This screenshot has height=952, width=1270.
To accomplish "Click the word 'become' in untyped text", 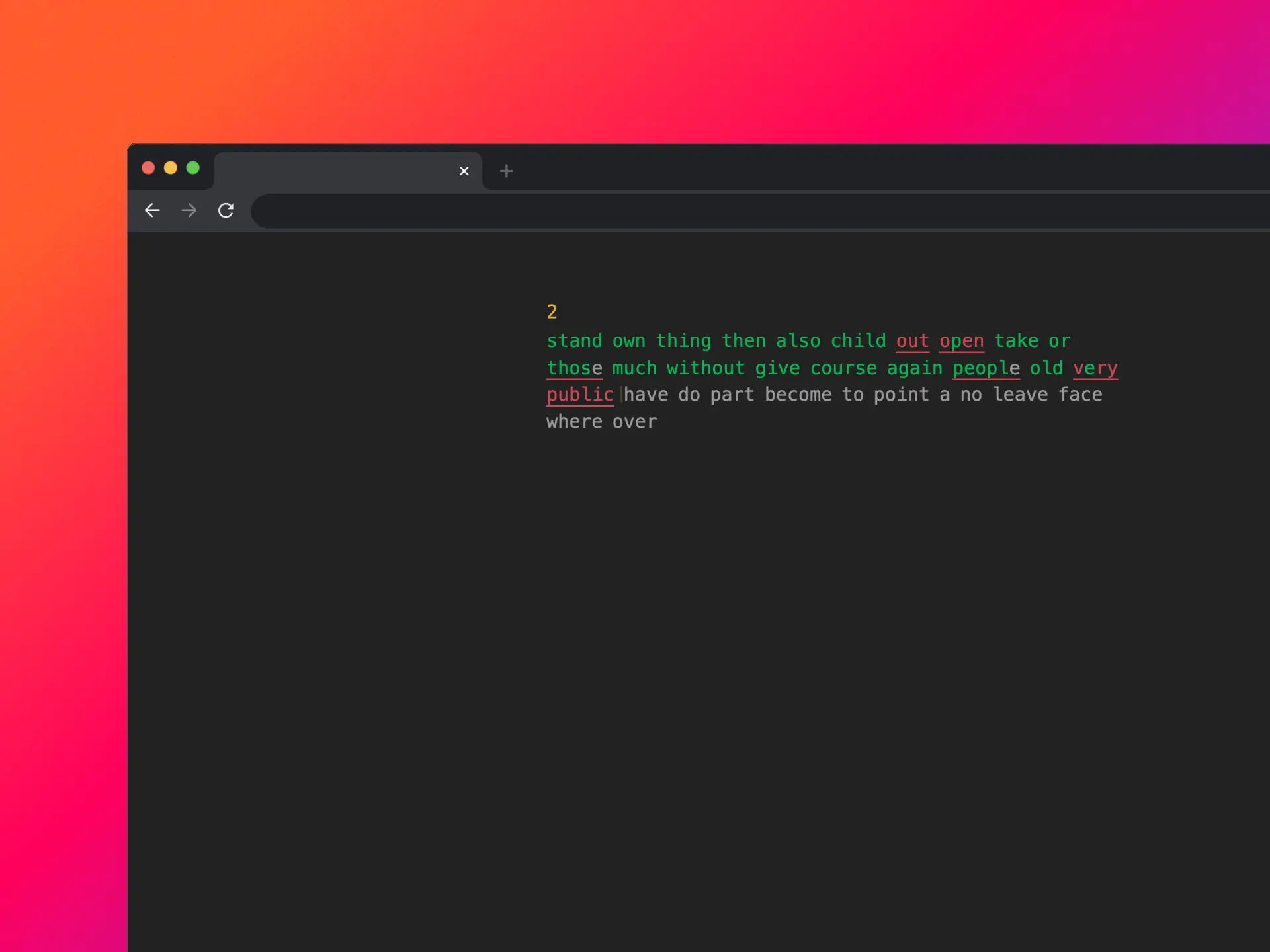I will pos(798,395).
